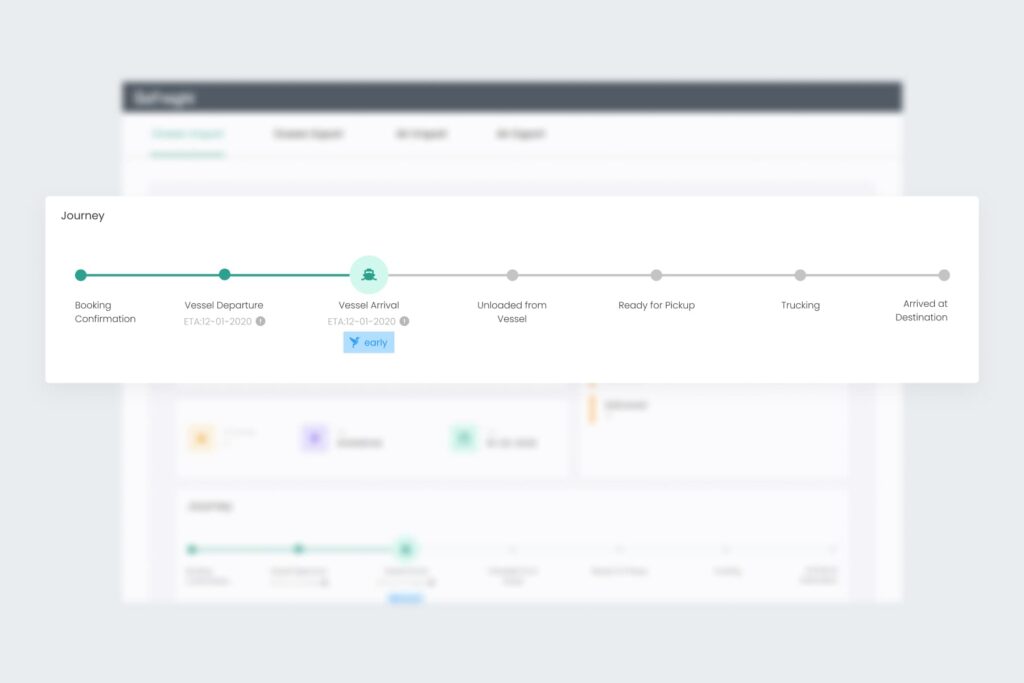Select the Trucking step dot
Viewport: 1024px width, 683px height.
click(800, 275)
